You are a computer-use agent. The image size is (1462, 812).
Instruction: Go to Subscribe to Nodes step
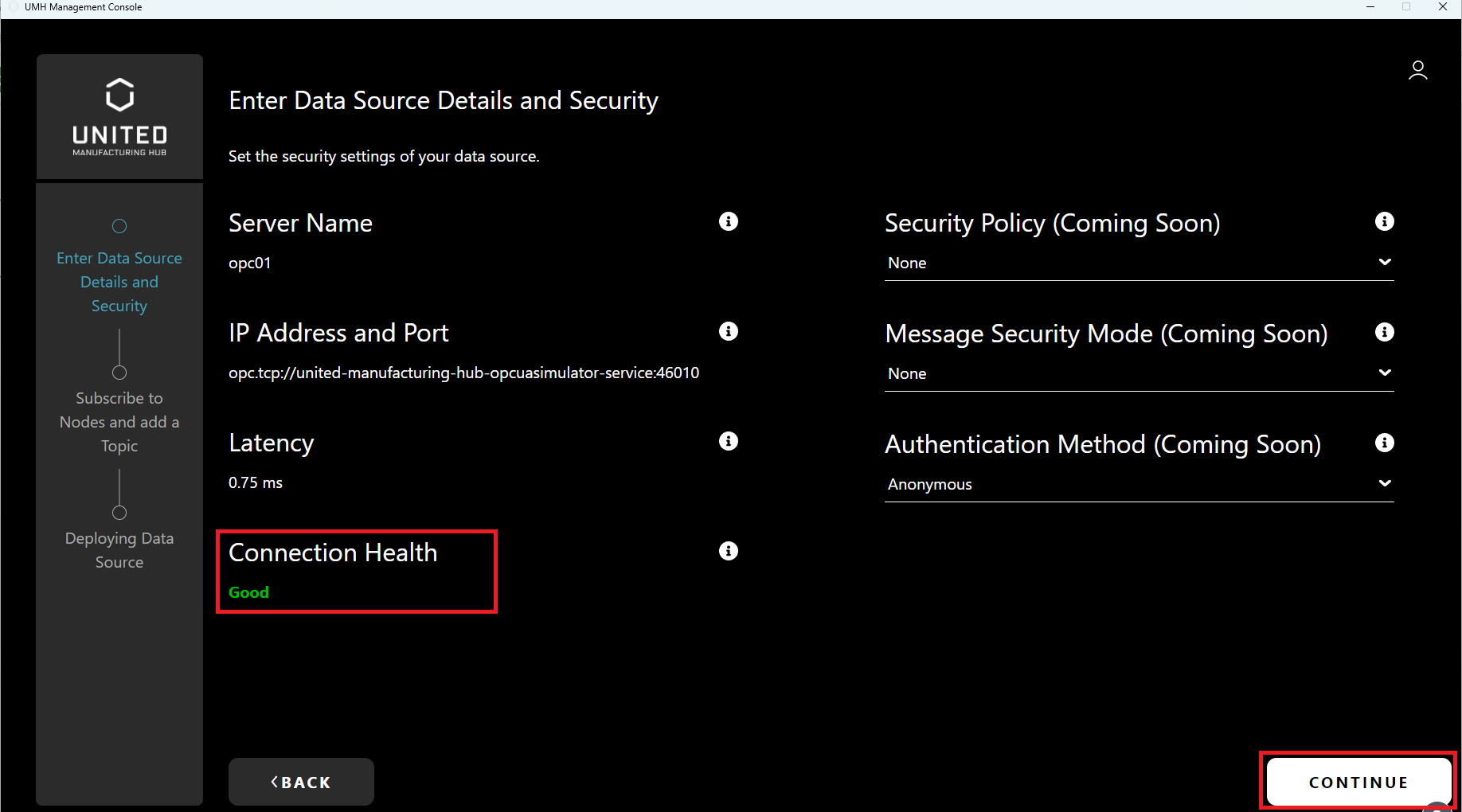point(119,421)
